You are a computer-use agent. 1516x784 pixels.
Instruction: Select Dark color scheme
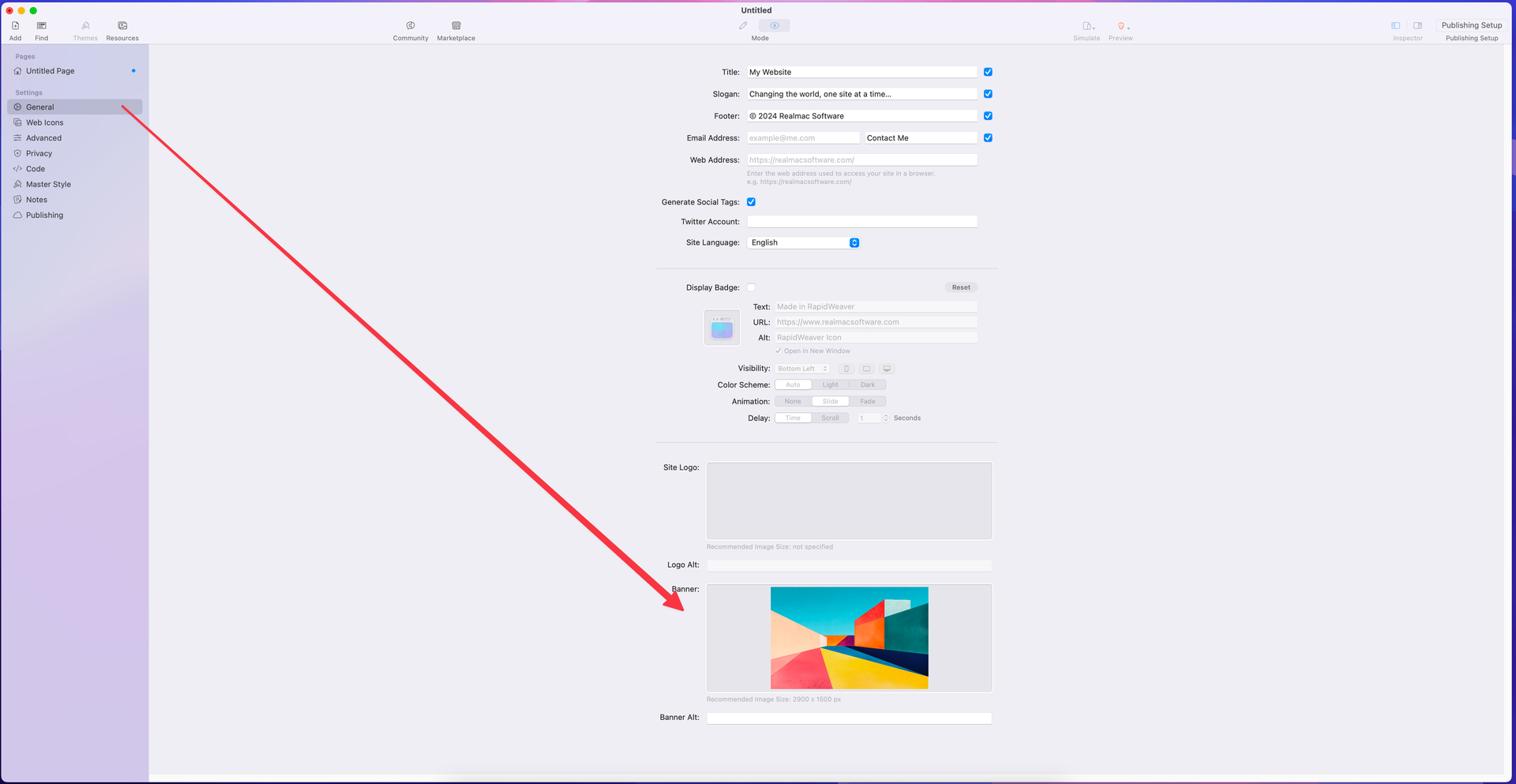868,385
